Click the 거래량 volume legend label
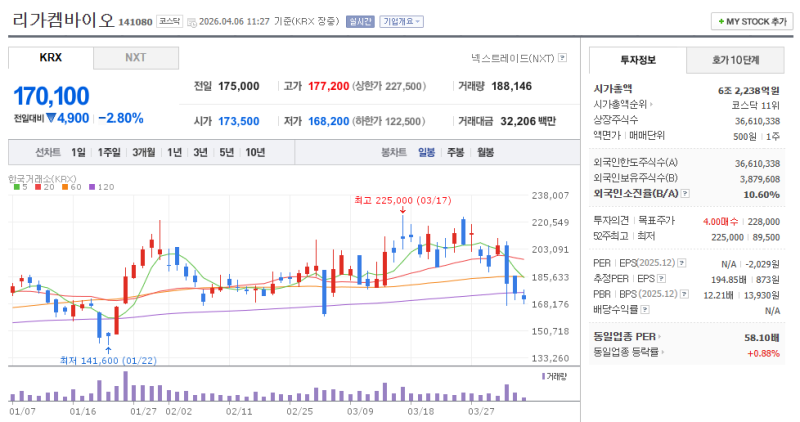Screen dimensions: 800x422 click(556, 377)
